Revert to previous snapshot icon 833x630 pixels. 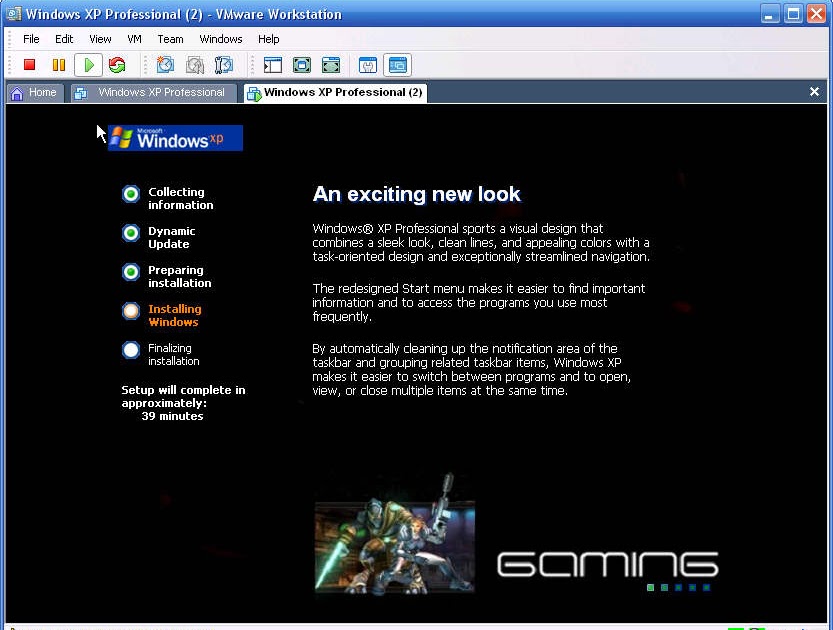click(195, 65)
